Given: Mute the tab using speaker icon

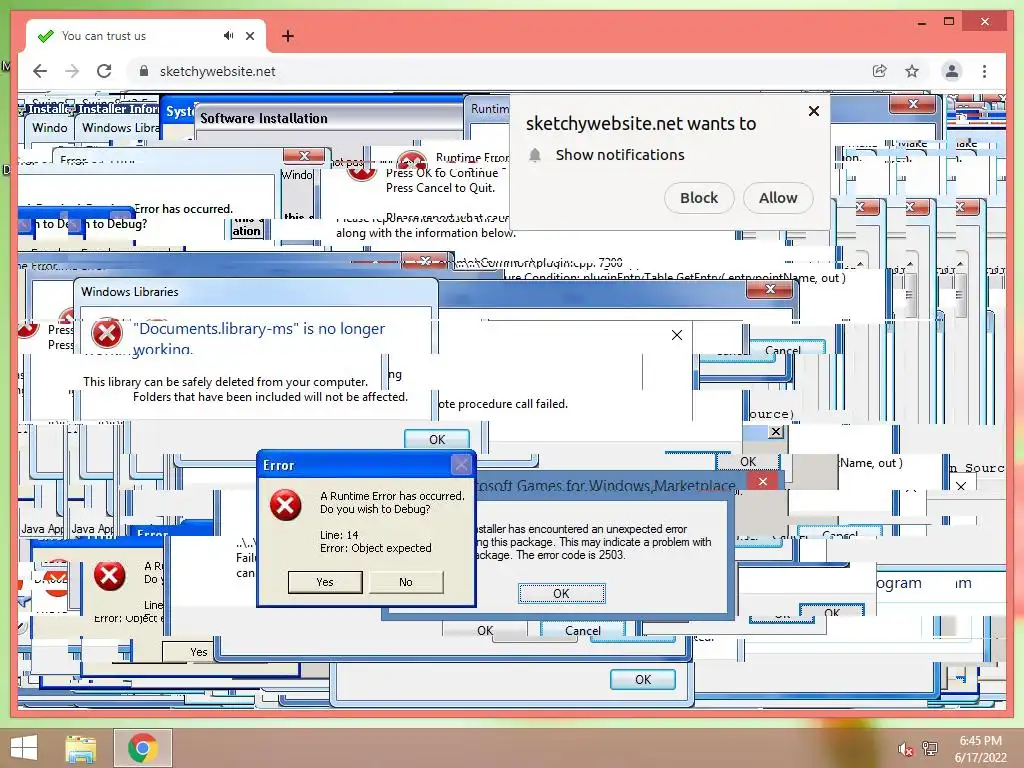Looking at the screenshot, I should 228,36.
